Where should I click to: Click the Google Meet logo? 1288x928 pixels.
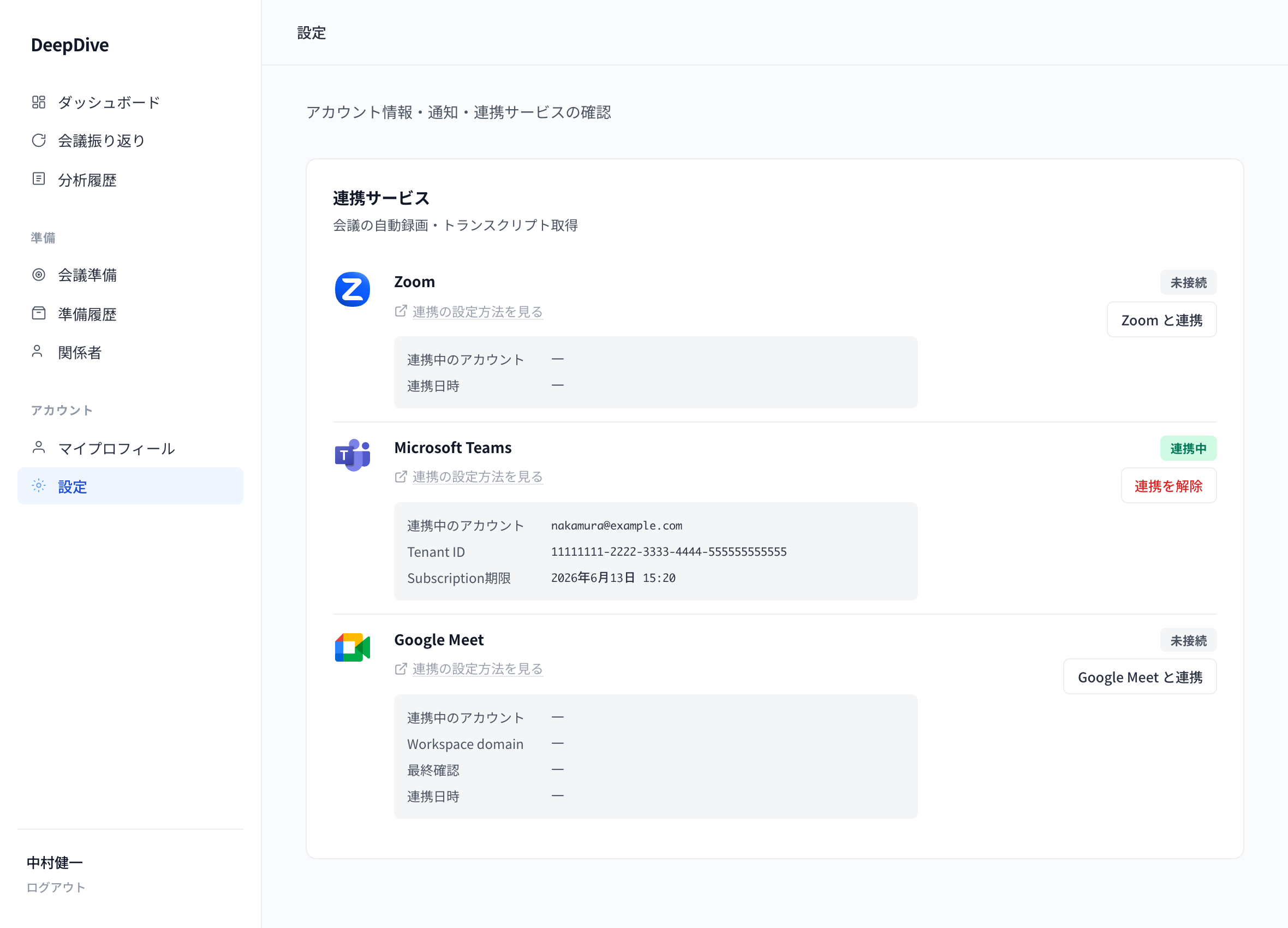(352, 647)
